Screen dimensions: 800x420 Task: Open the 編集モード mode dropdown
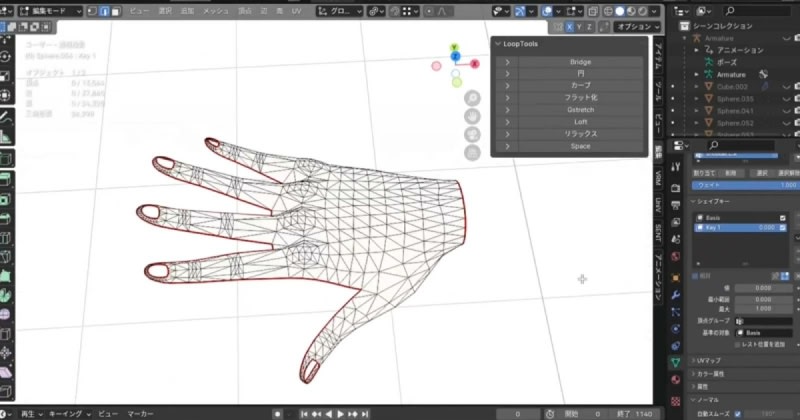click(48, 12)
